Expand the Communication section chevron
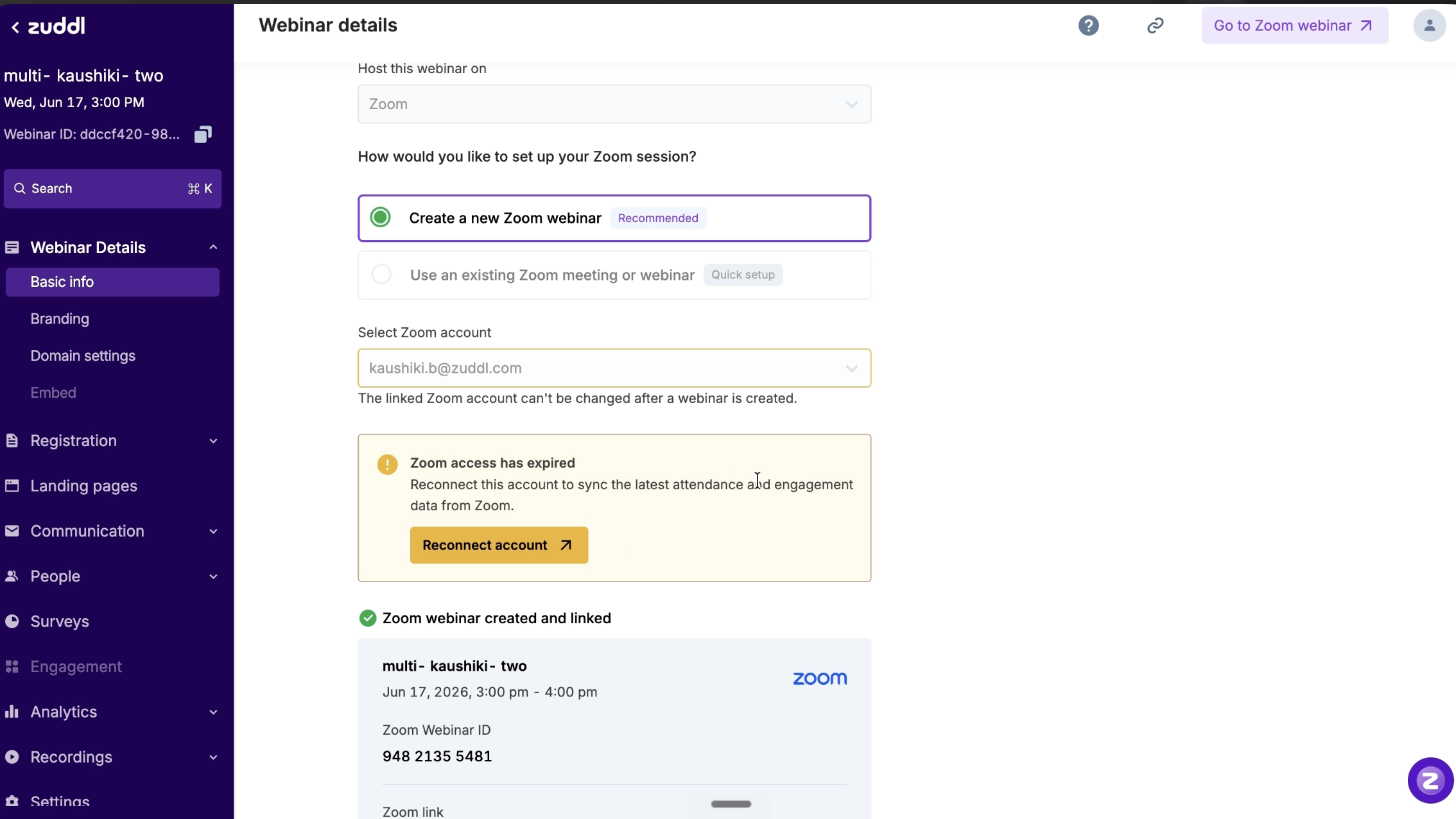 coord(213,531)
